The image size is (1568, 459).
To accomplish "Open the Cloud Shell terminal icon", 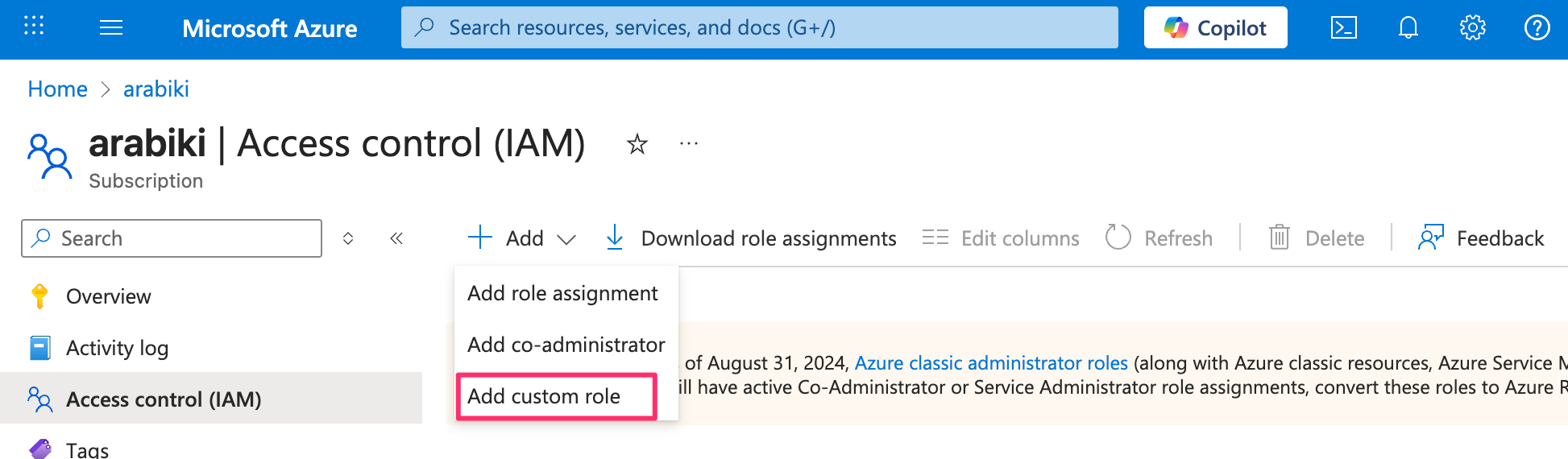I will click(1343, 28).
